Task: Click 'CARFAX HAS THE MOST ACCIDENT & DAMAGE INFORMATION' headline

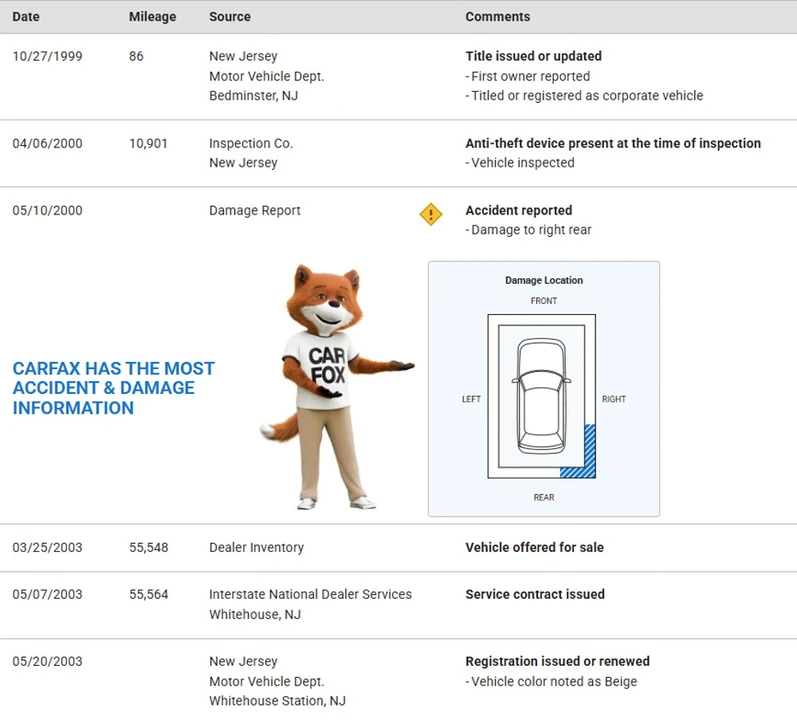Action: tap(113, 388)
